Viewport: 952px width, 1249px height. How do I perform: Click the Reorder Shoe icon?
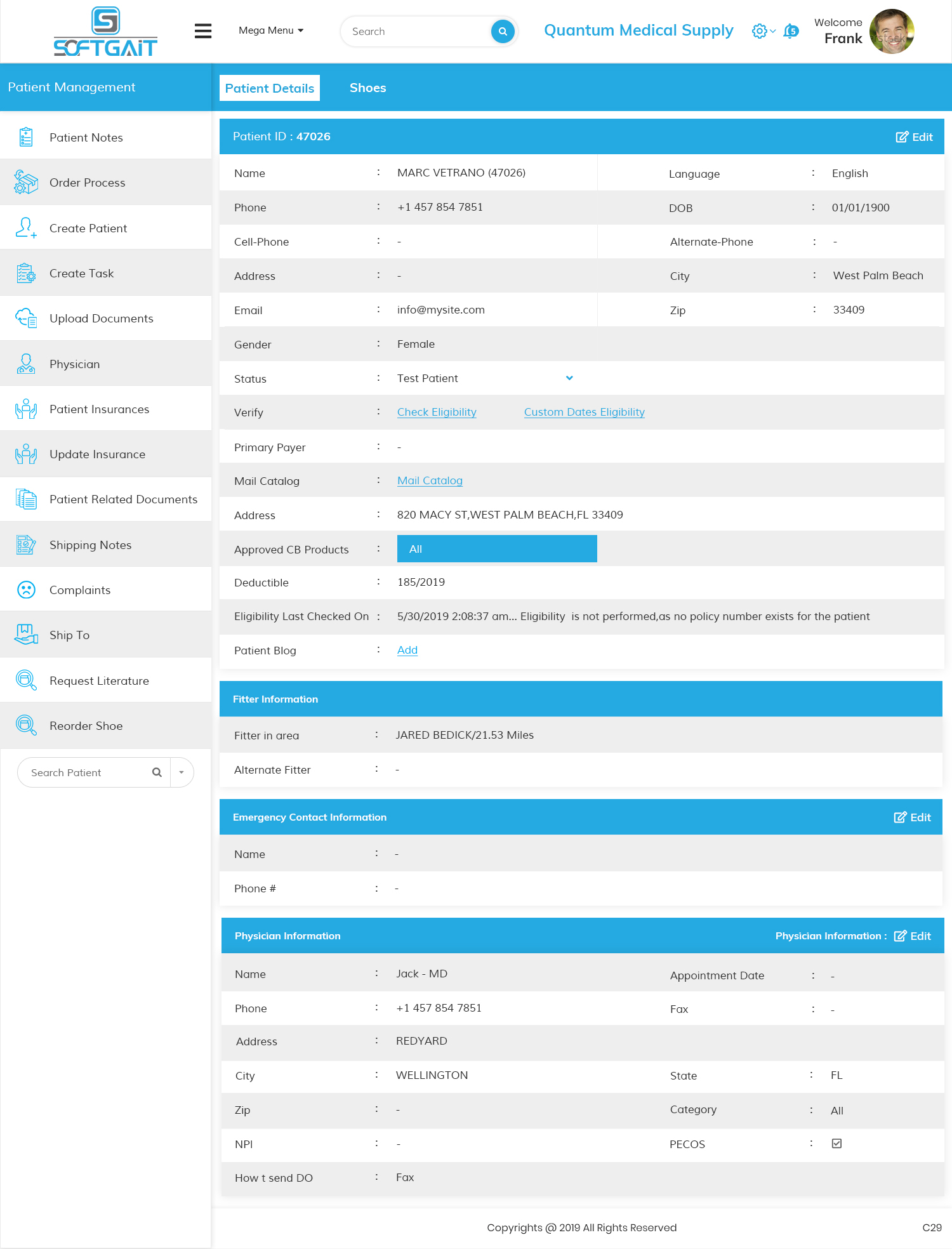26,725
